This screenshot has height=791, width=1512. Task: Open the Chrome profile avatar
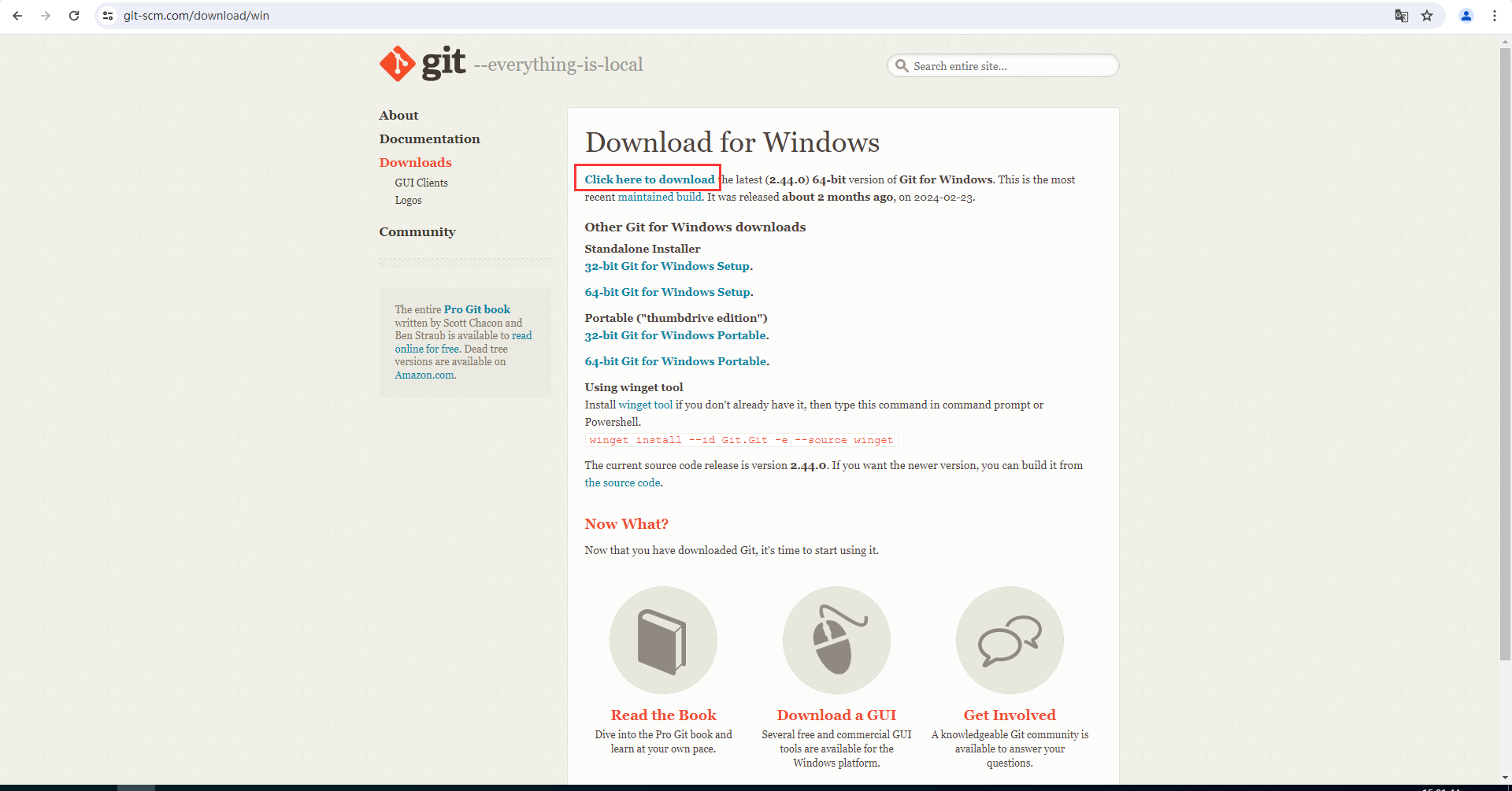pos(1466,16)
